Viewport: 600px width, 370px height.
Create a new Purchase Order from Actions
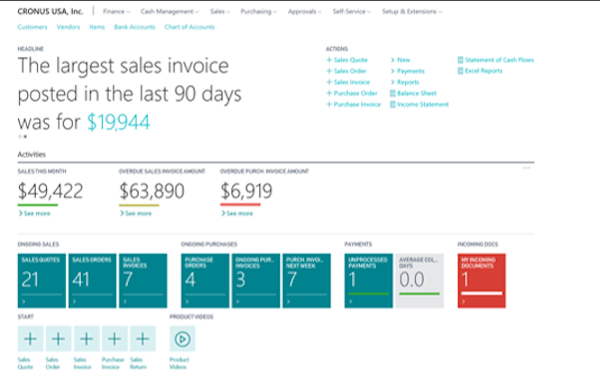point(352,93)
